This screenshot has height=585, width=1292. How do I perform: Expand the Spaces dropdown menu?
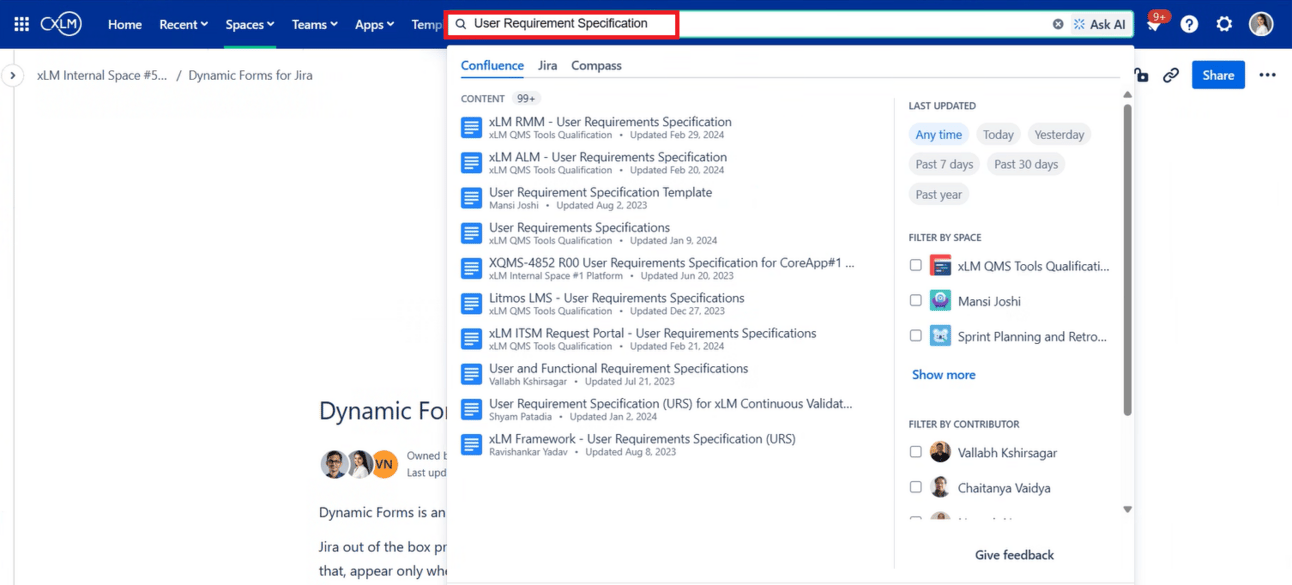(250, 24)
